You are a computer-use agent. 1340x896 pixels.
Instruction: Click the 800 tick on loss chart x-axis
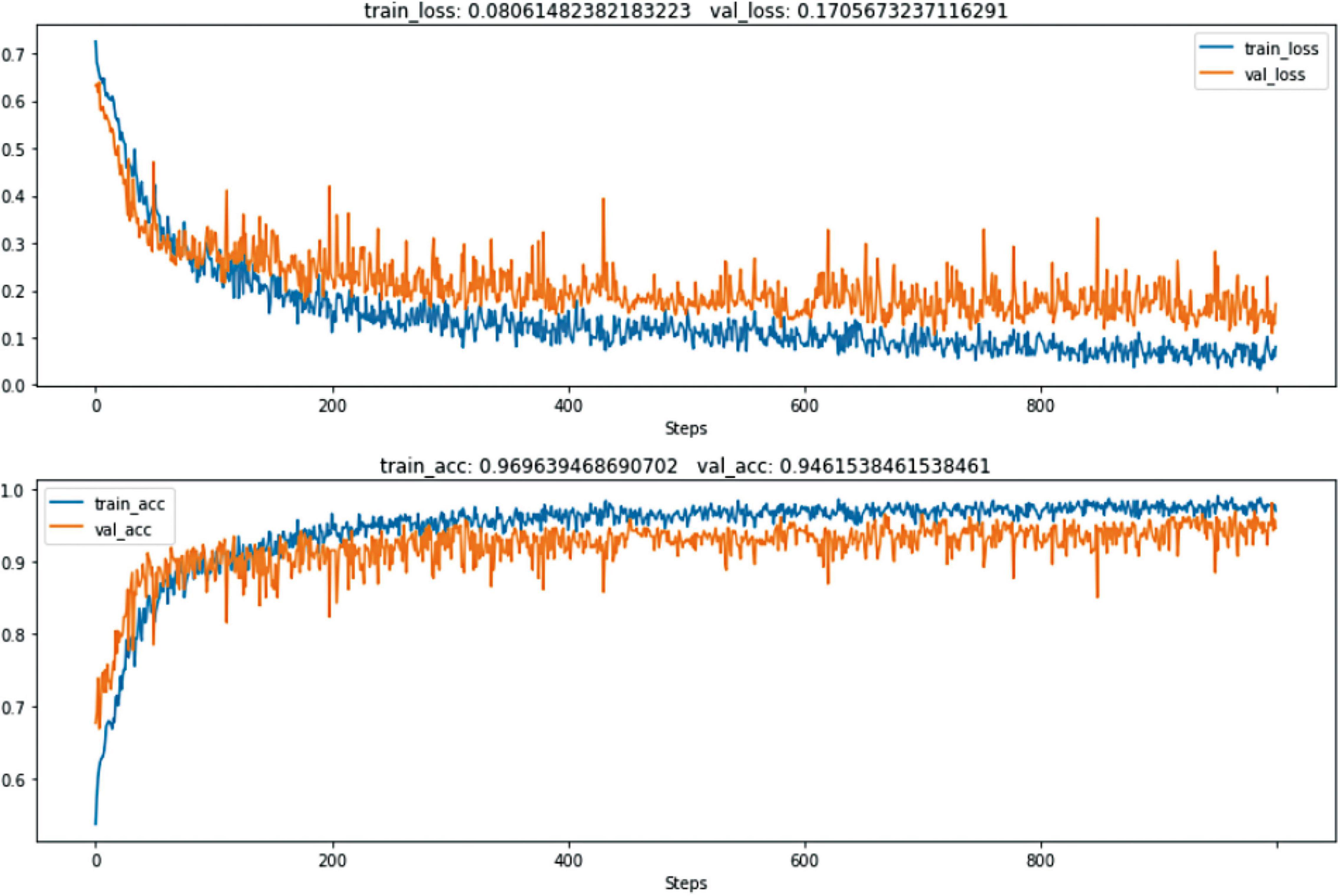click(1040, 406)
